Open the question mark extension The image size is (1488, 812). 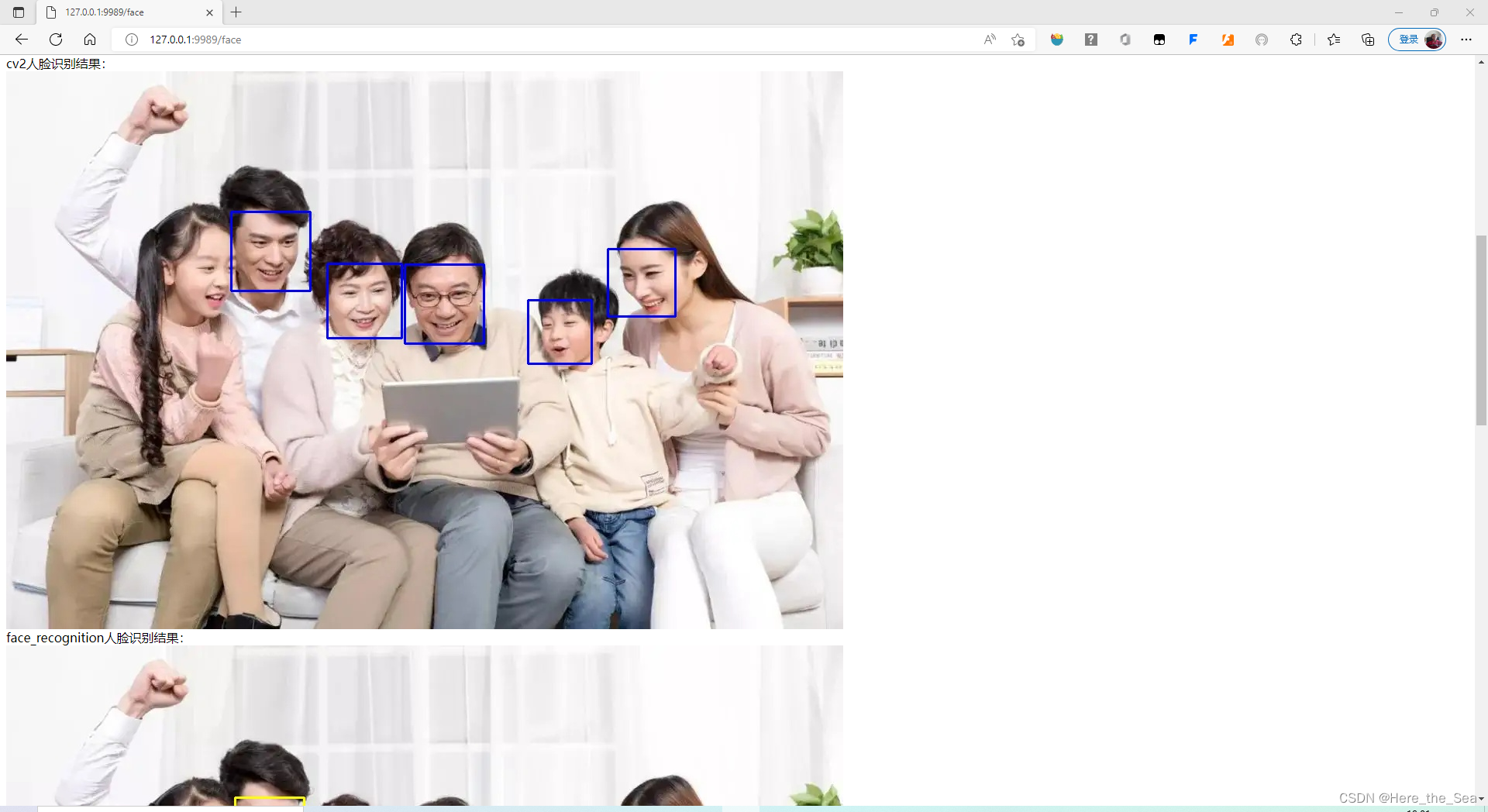(x=1091, y=40)
